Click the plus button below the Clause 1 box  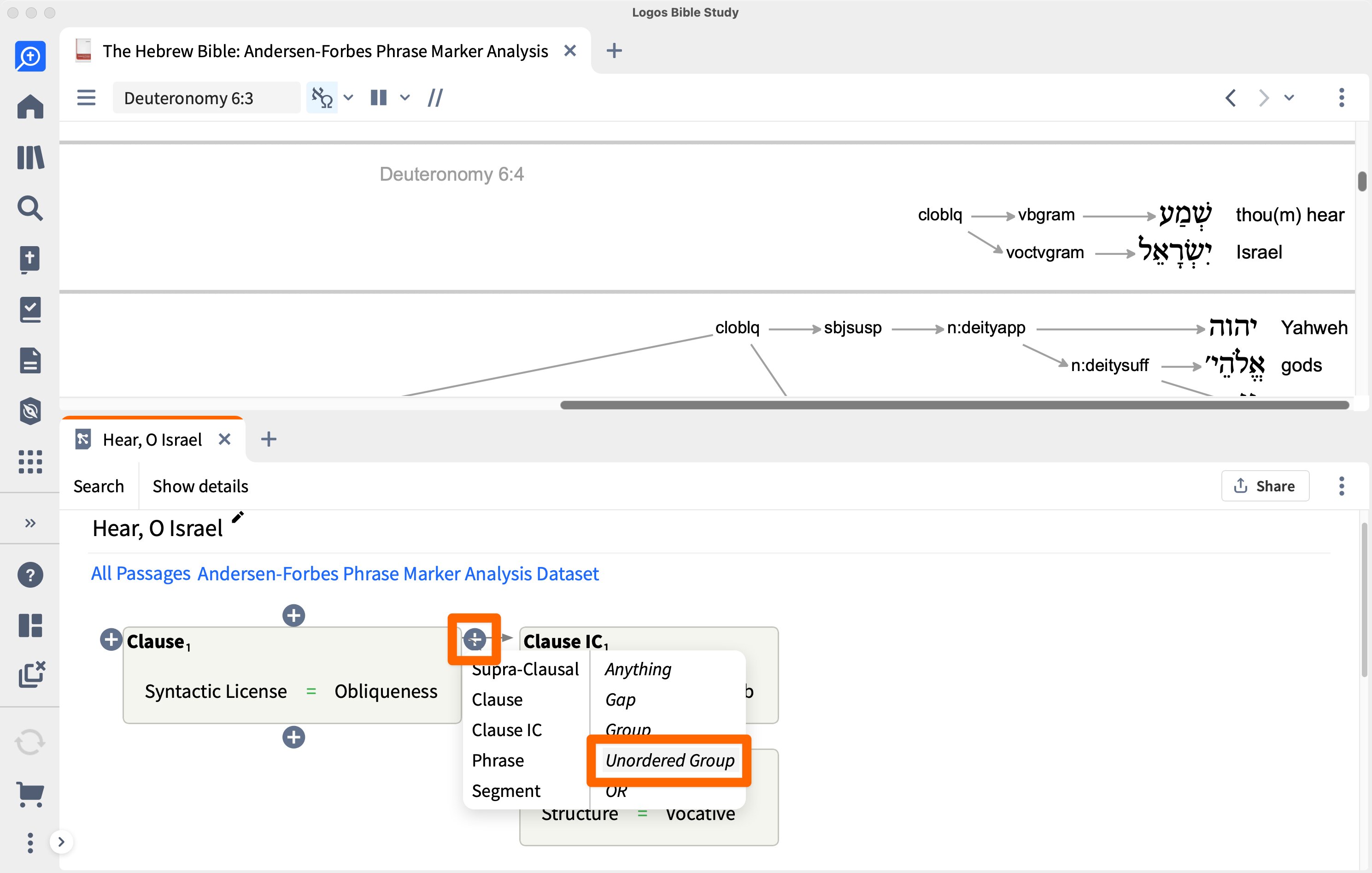pyautogui.click(x=293, y=737)
